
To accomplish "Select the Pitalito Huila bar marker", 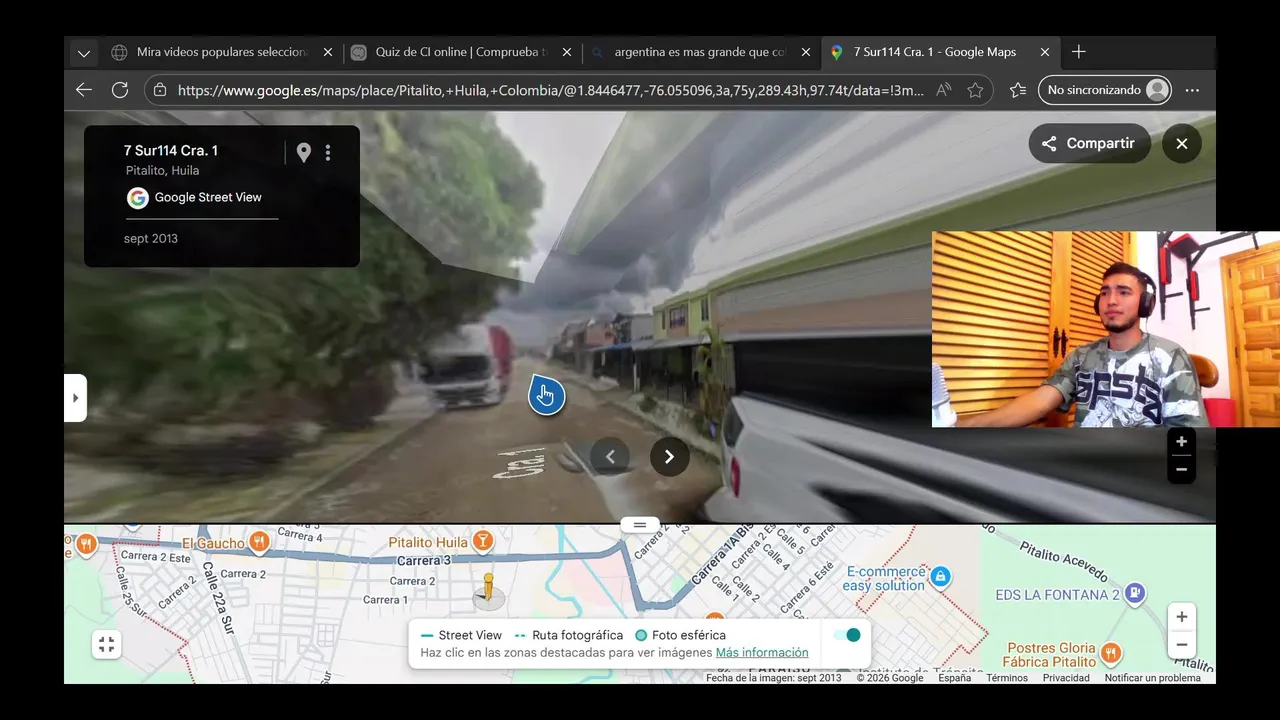I will (x=483, y=542).
